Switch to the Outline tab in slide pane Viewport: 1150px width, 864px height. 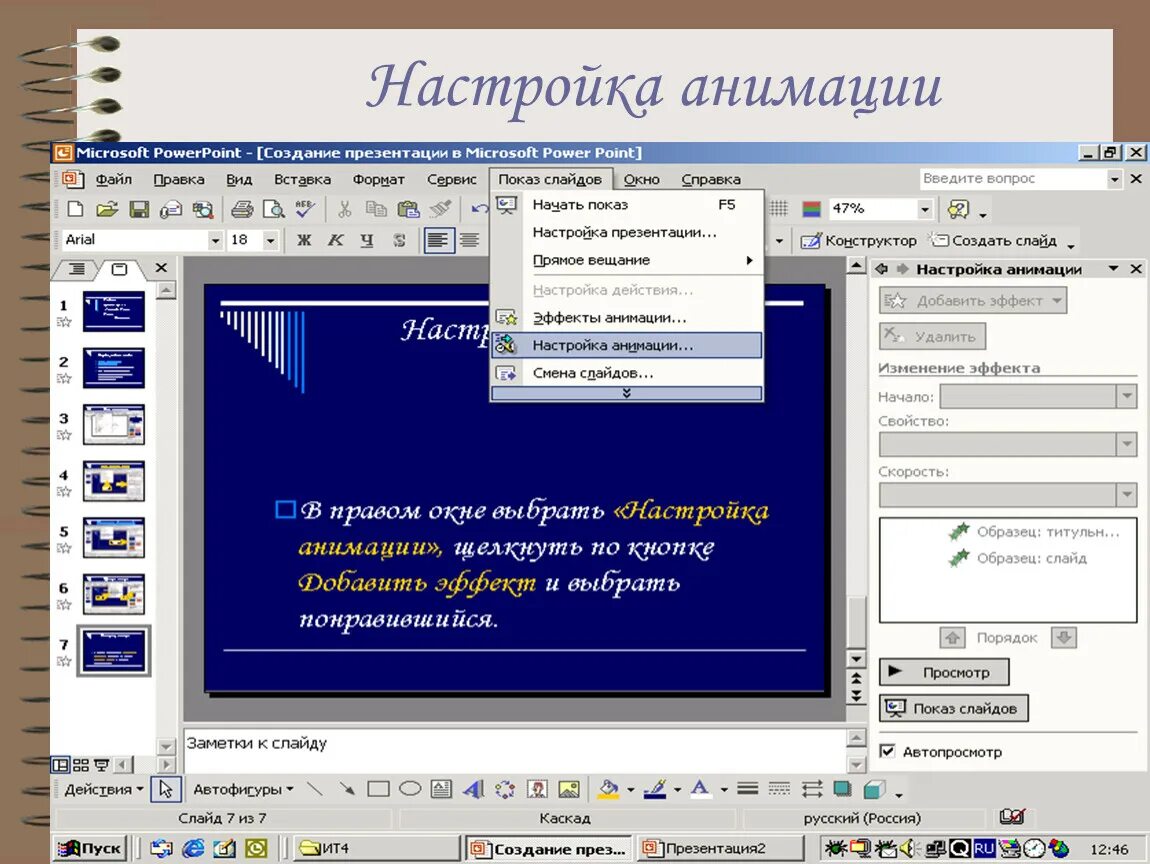coord(76,268)
